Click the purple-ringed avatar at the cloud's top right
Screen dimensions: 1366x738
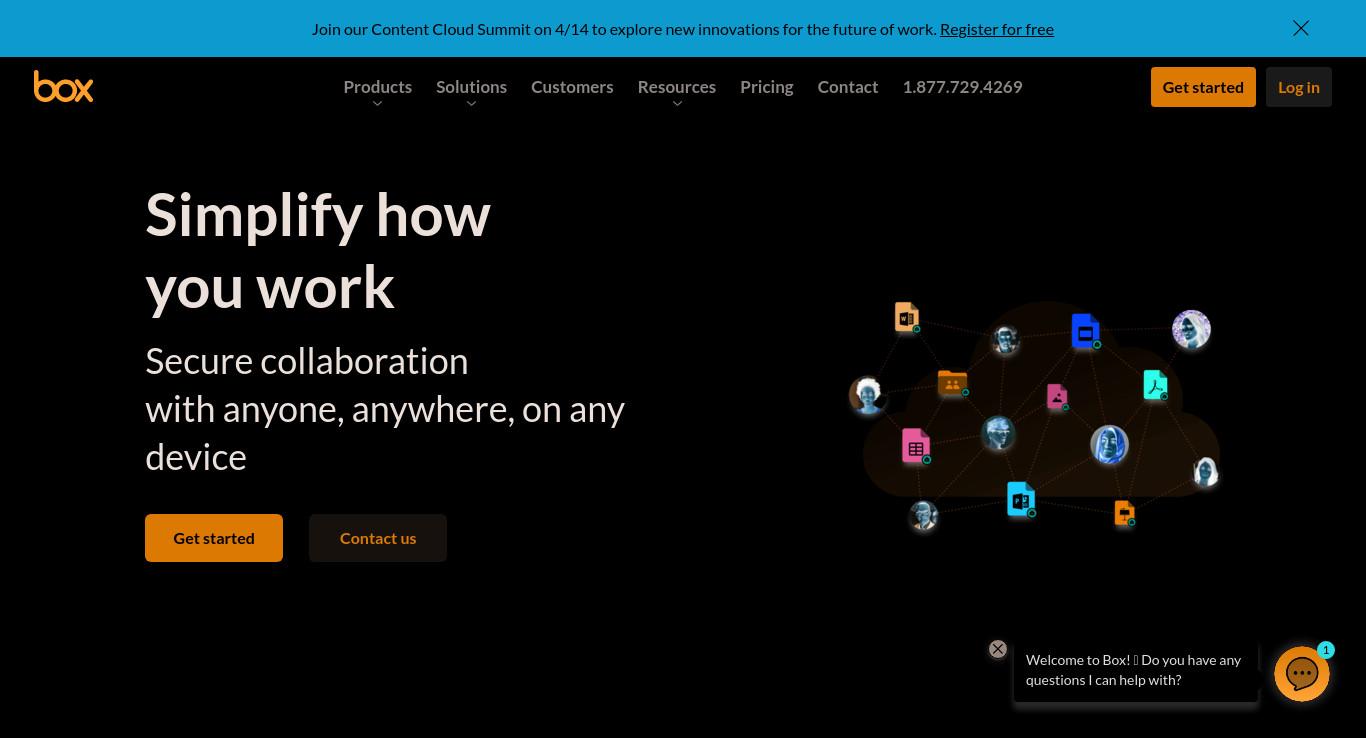click(x=1191, y=329)
